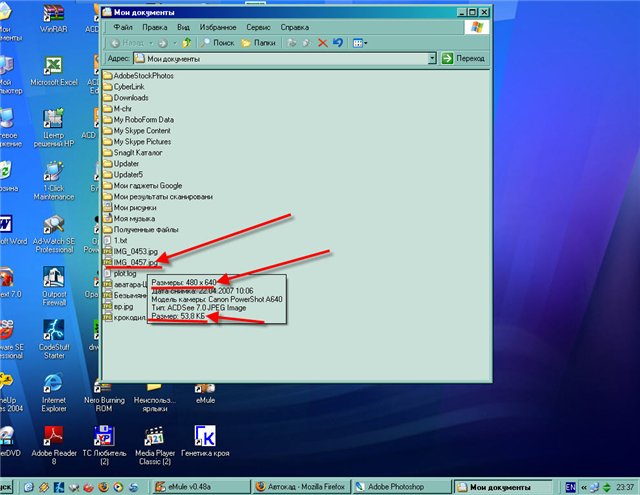Screen dimensions: 640x495
Task: Open the Файл menu
Action: 123,27
